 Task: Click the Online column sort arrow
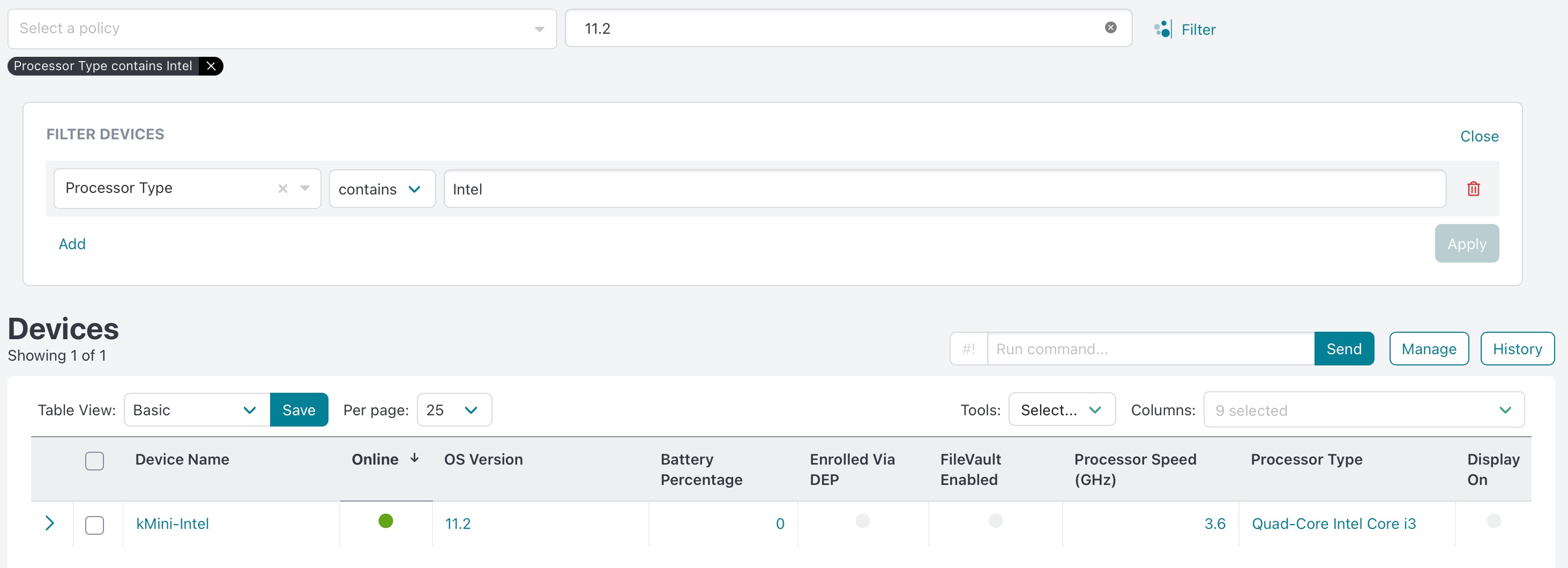pos(415,458)
